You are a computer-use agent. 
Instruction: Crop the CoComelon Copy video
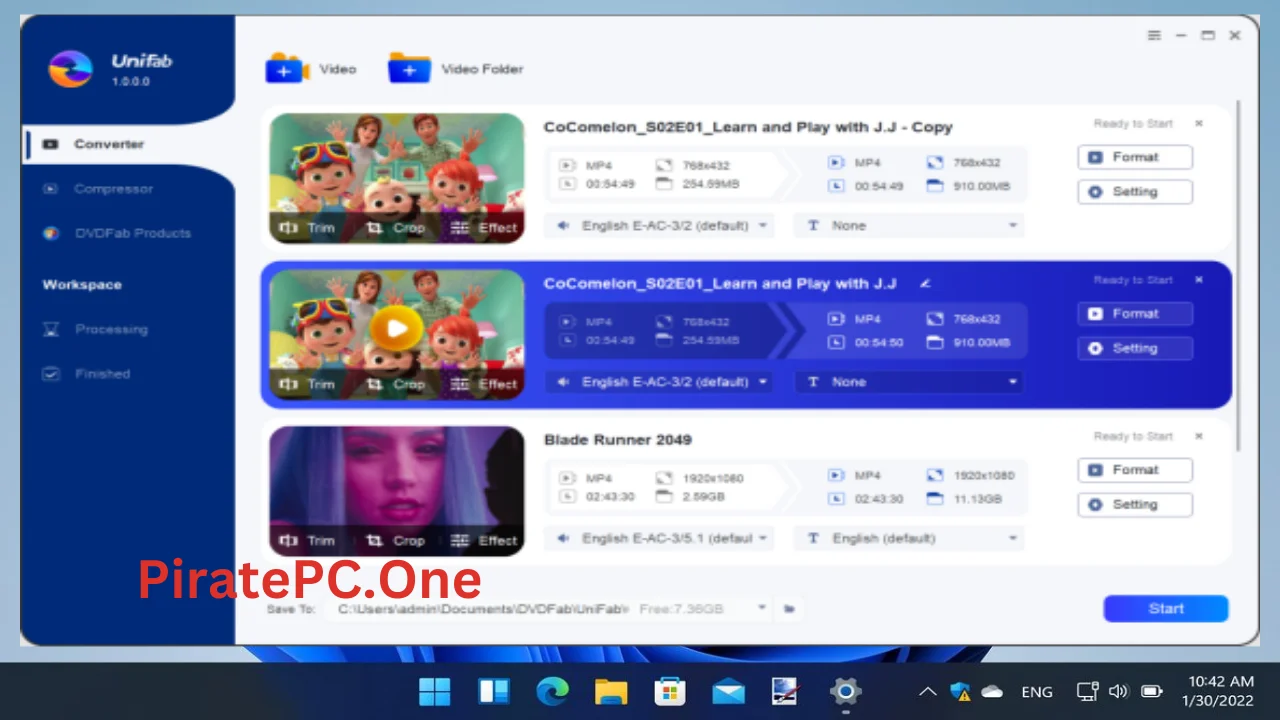(x=396, y=228)
